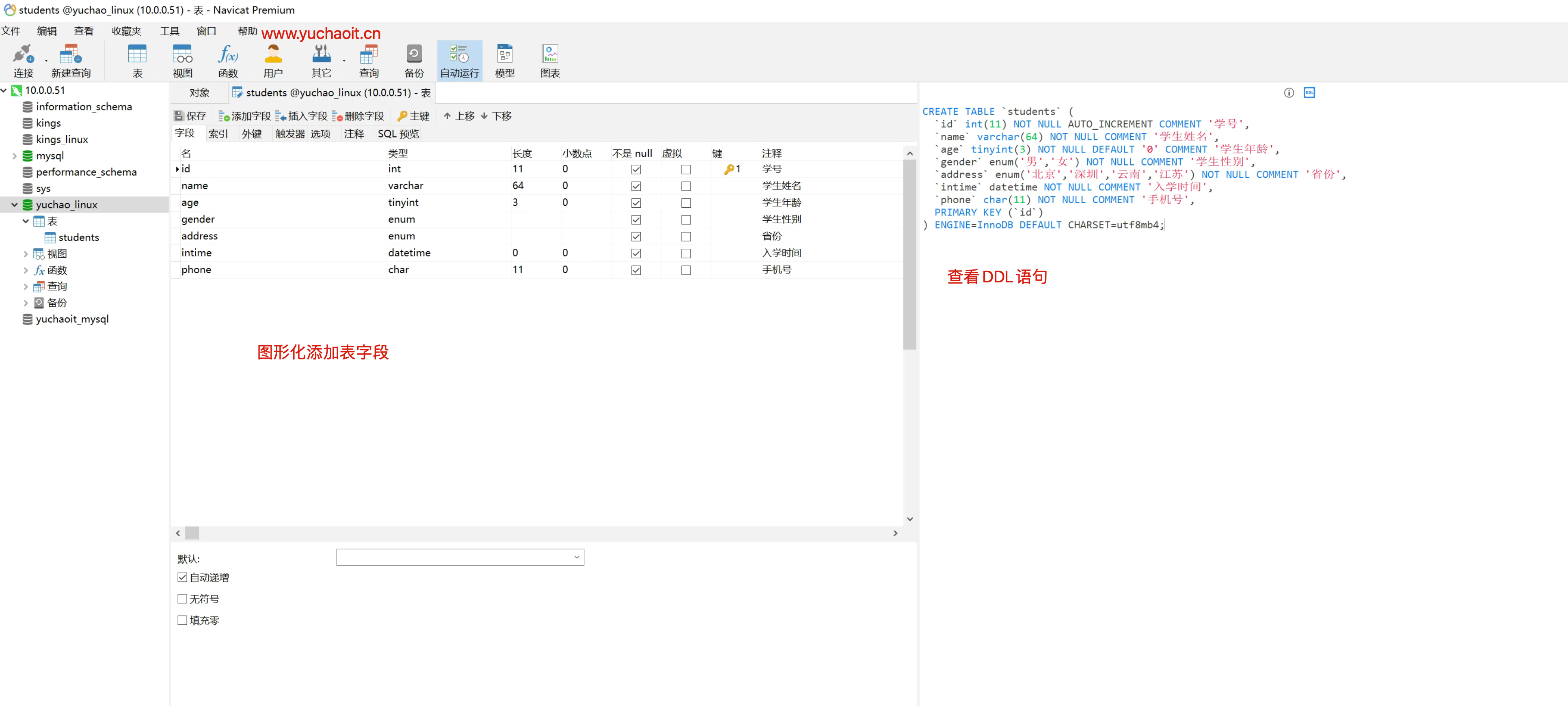Viewport: 1568px width, 706px height.
Task: Switch to the SQL 预览 tab
Action: point(398,134)
